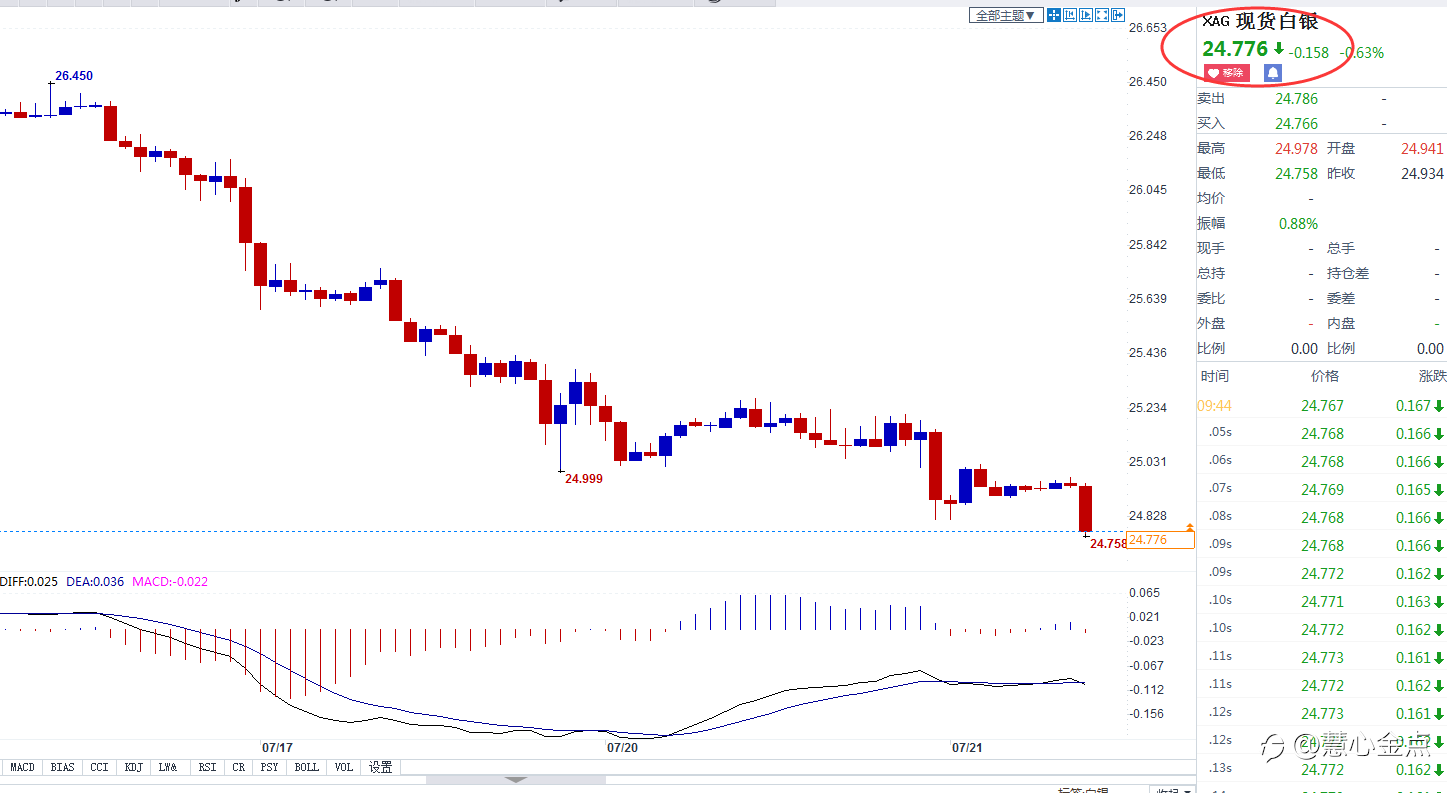Click the 最高 value 24.978
This screenshot has height=793, width=1447.
pyautogui.click(x=1296, y=149)
